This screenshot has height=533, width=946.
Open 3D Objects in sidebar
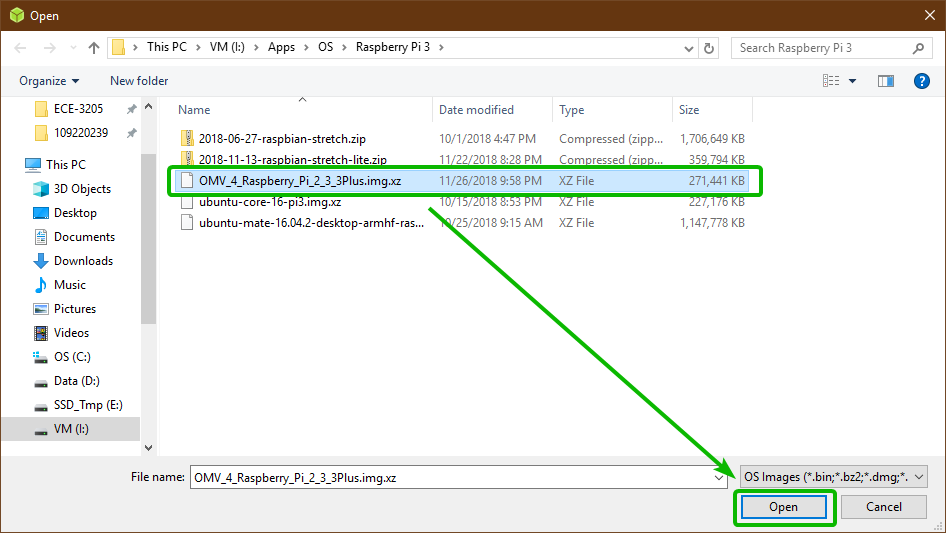point(82,189)
